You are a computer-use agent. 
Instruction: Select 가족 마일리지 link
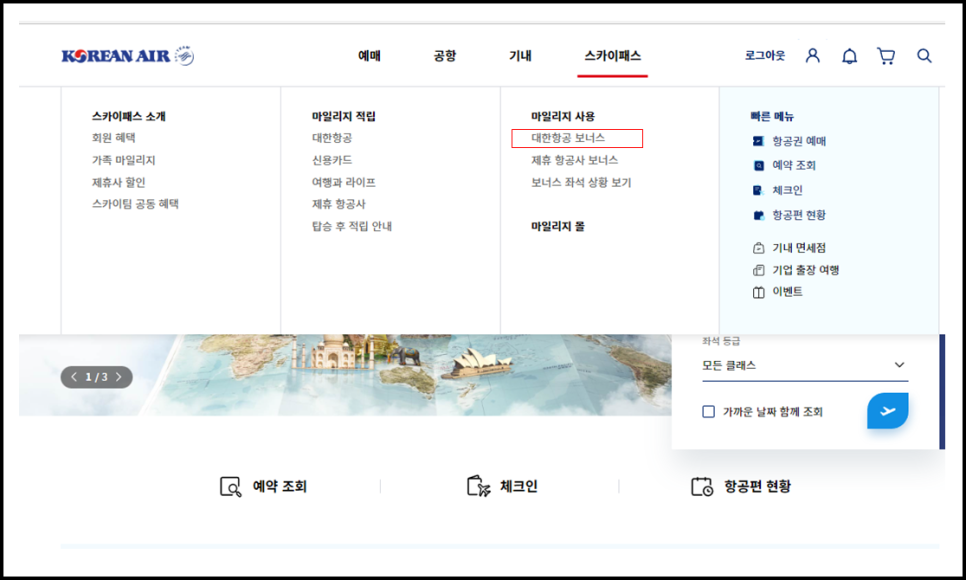[x=123, y=160]
